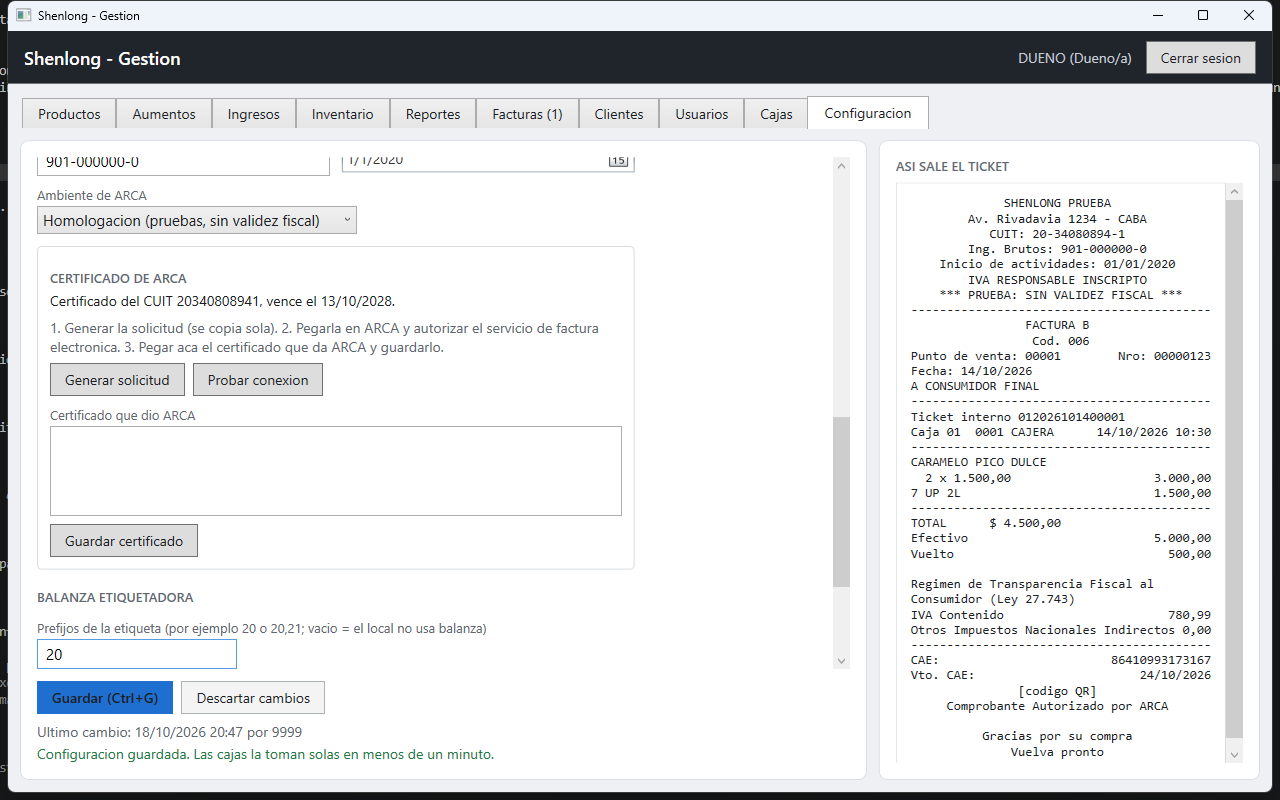The height and width of the screenshot is (800, 1280).
Task: Click the ticket preview scrollbar thumb
Action: coord(1234,470)
